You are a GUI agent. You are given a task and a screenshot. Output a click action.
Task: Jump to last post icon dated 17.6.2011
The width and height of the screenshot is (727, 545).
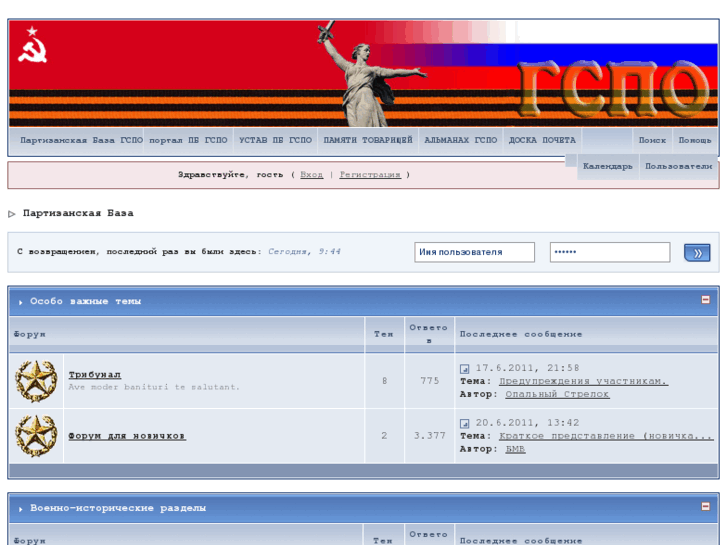point(464,369)
